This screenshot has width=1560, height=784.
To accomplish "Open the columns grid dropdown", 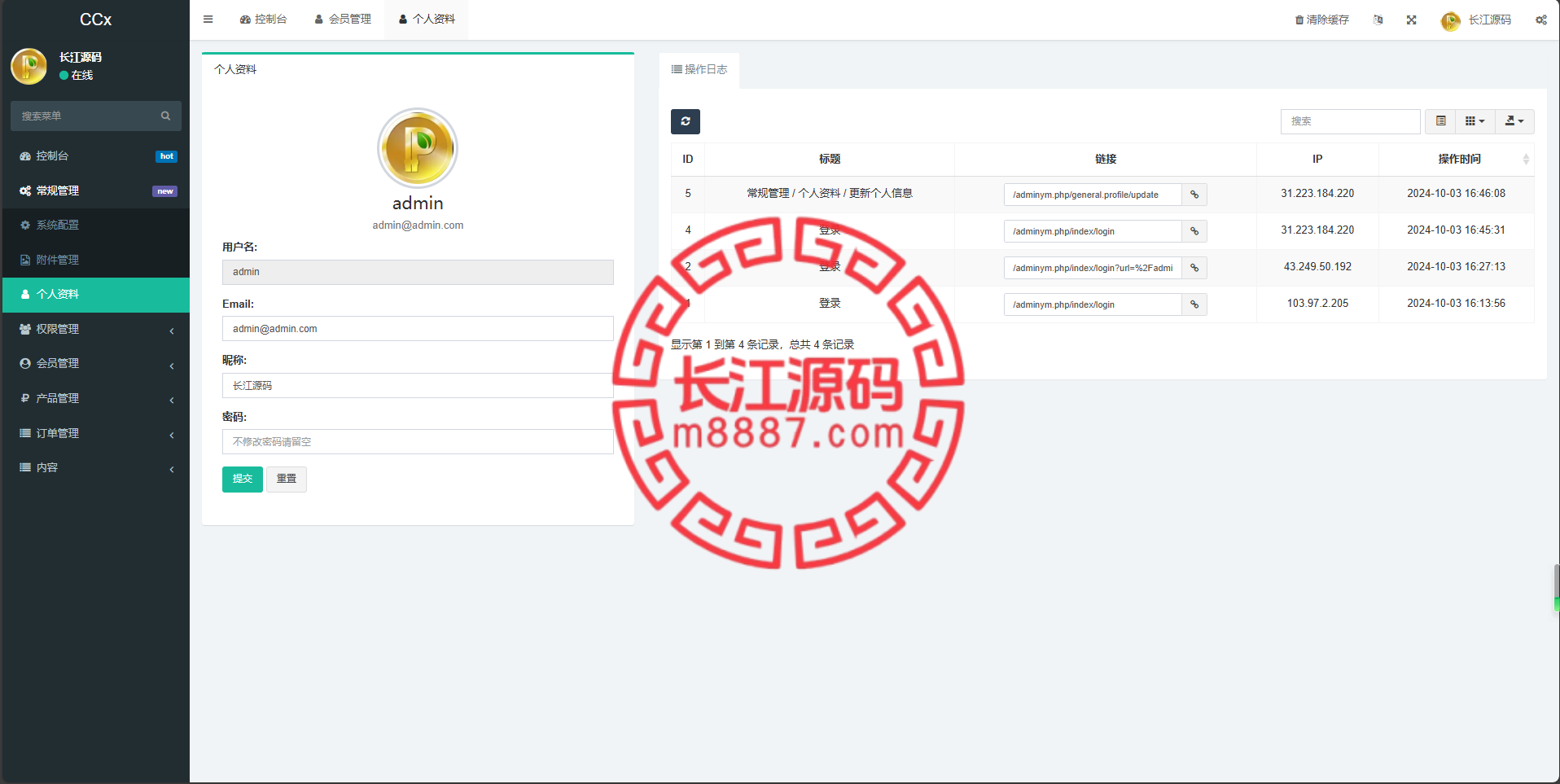I will [x=1475, y=121].
